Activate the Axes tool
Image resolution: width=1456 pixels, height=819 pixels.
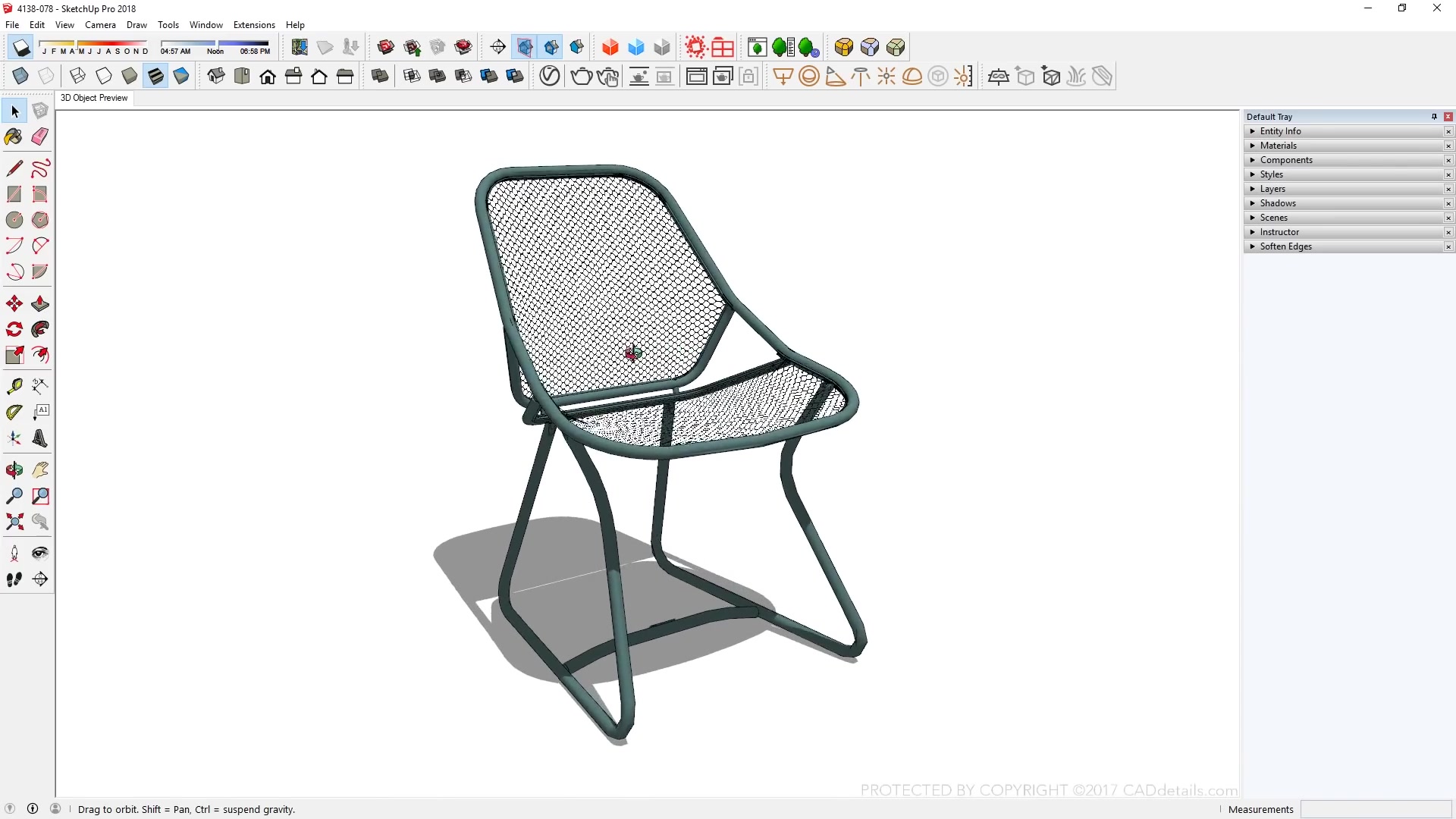coord(14,438)
